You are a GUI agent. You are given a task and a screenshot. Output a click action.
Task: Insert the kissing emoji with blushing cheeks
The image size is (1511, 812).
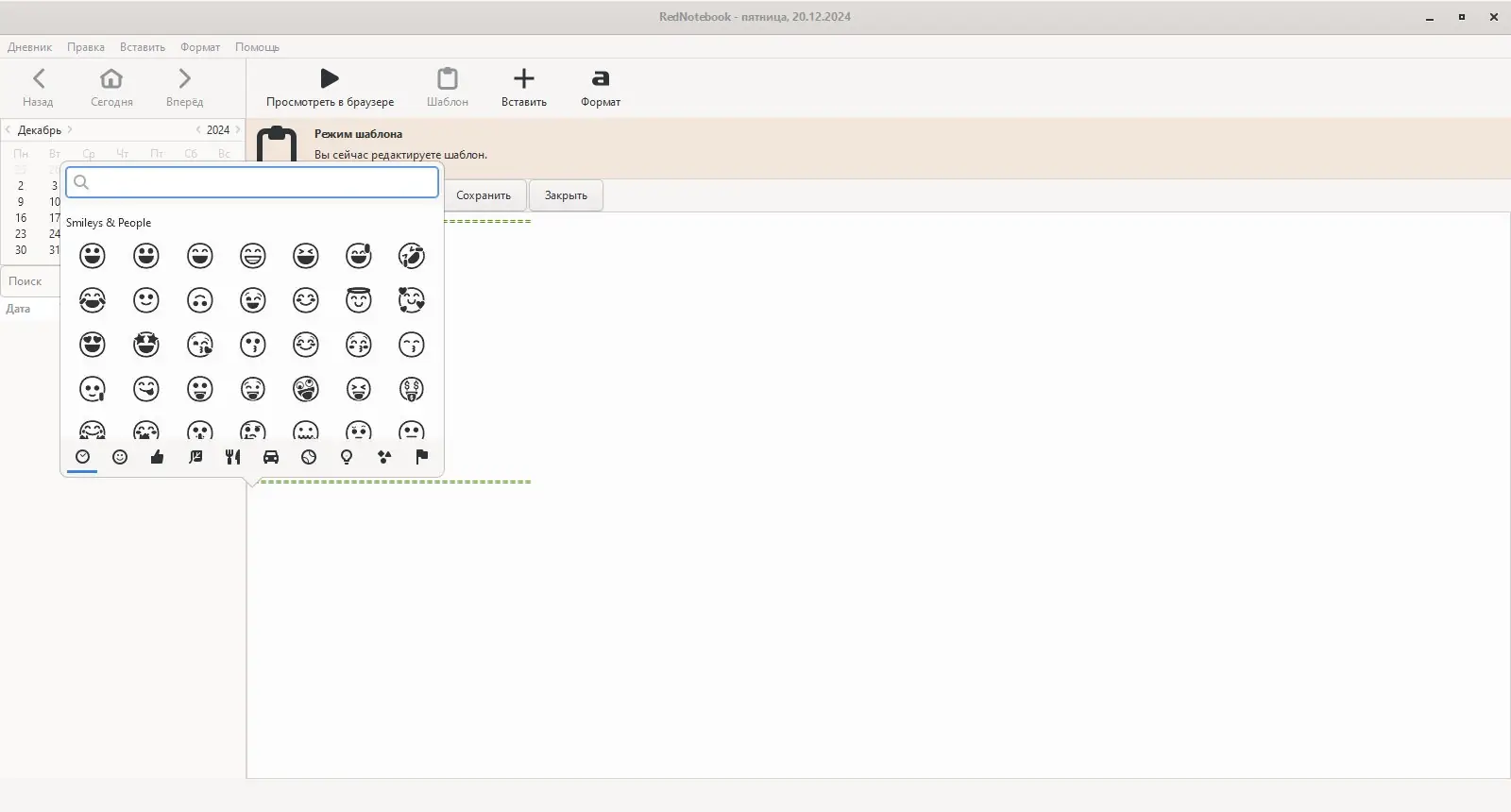359,345
